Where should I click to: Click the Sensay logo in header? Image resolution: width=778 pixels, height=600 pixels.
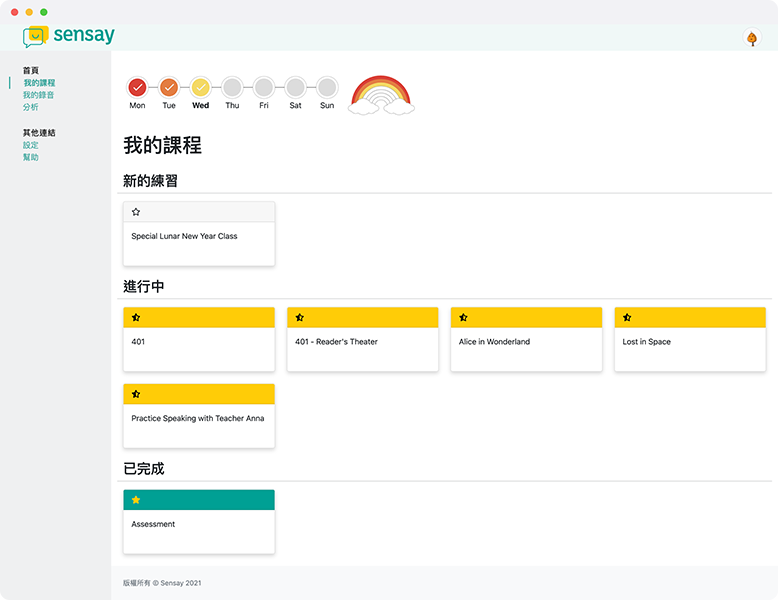click(69, 36)
